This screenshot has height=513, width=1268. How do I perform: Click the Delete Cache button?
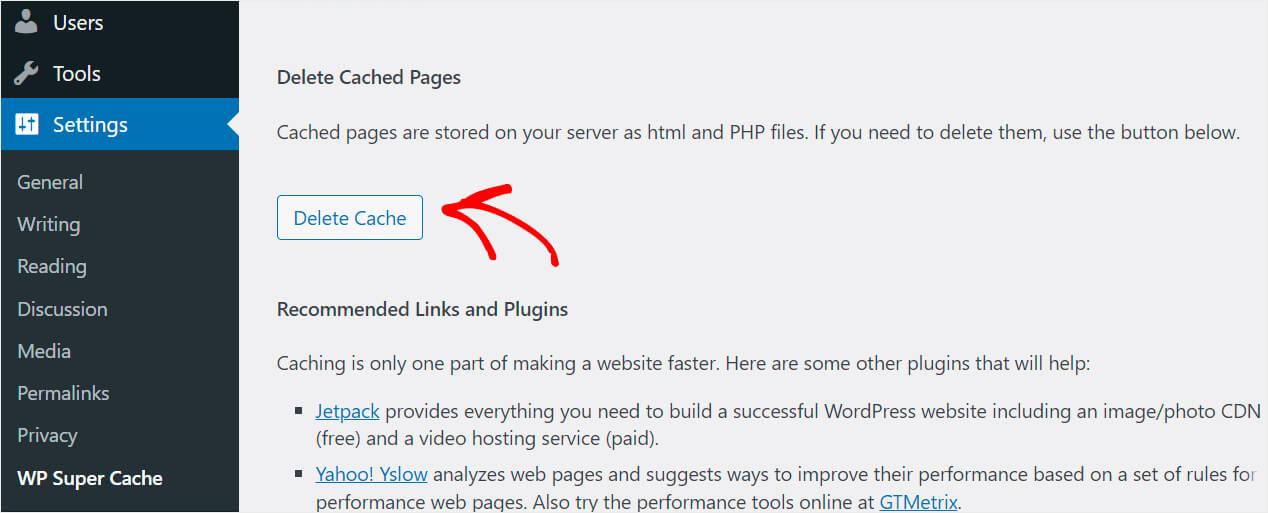[x=350, y=218]
